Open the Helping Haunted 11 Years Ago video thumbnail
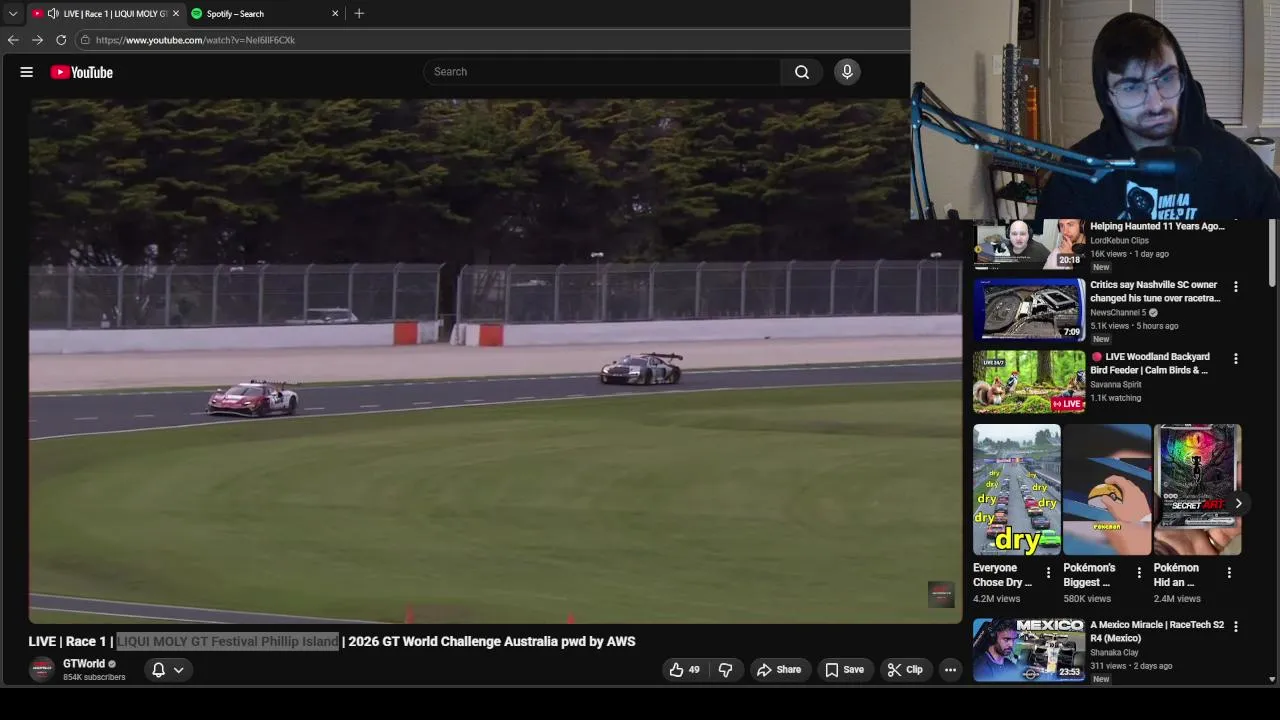1280x720 pixels. tap(1029, 245)
